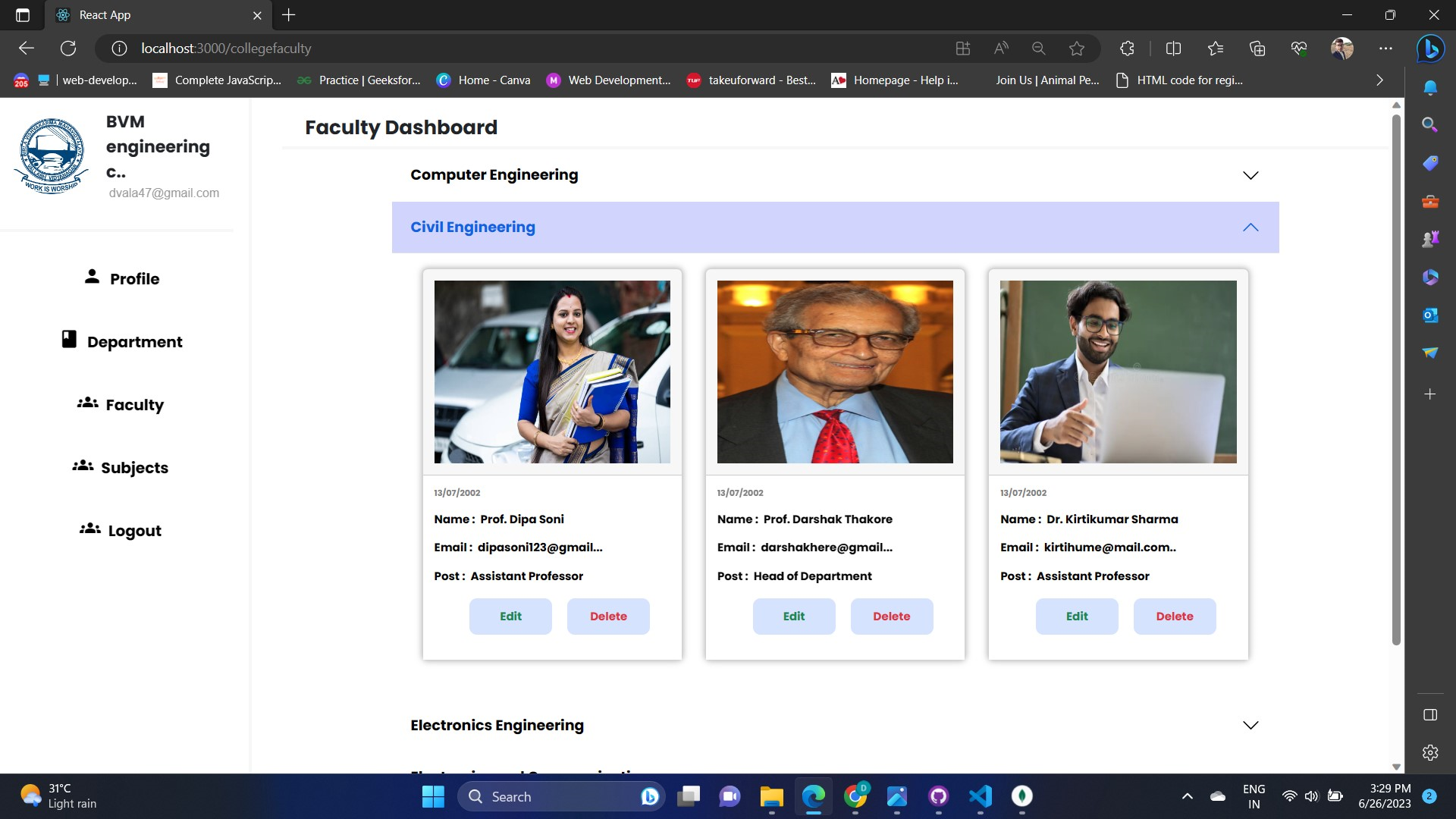Image resolution: width=1456 pixels, height=819 pixels.
Task: Click the Profile person icon in sidebar
Action: pyautogui.click(x=92, y=277)
